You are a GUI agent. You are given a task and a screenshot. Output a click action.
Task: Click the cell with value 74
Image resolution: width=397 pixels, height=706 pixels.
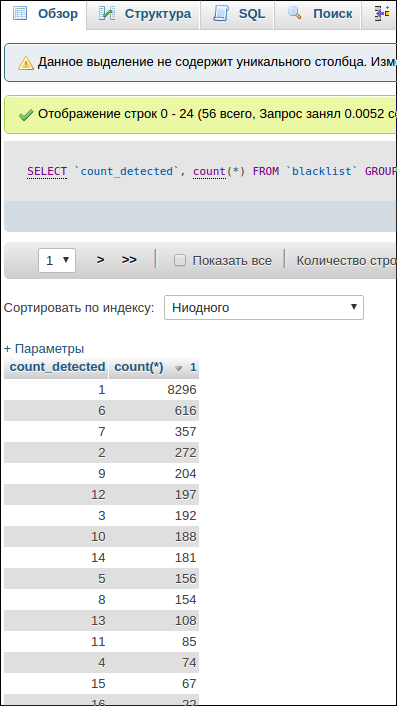click(153, 663)
